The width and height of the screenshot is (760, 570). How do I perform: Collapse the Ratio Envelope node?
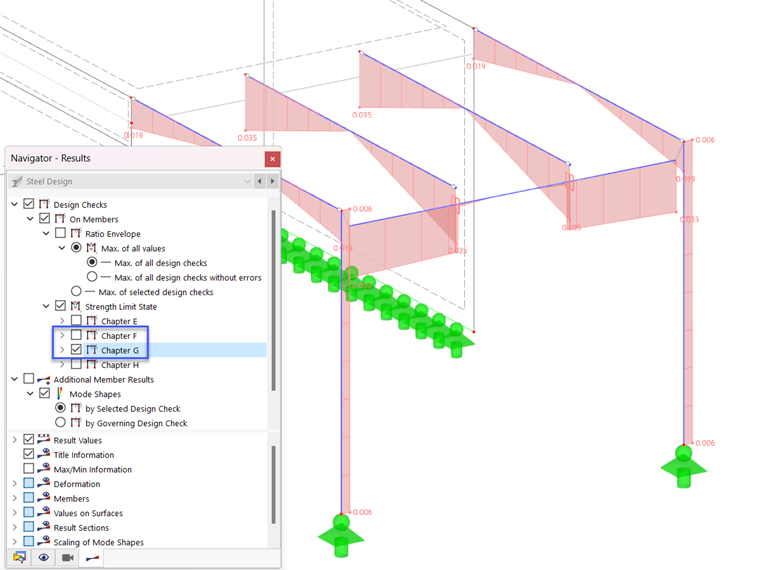pos(46,233)
